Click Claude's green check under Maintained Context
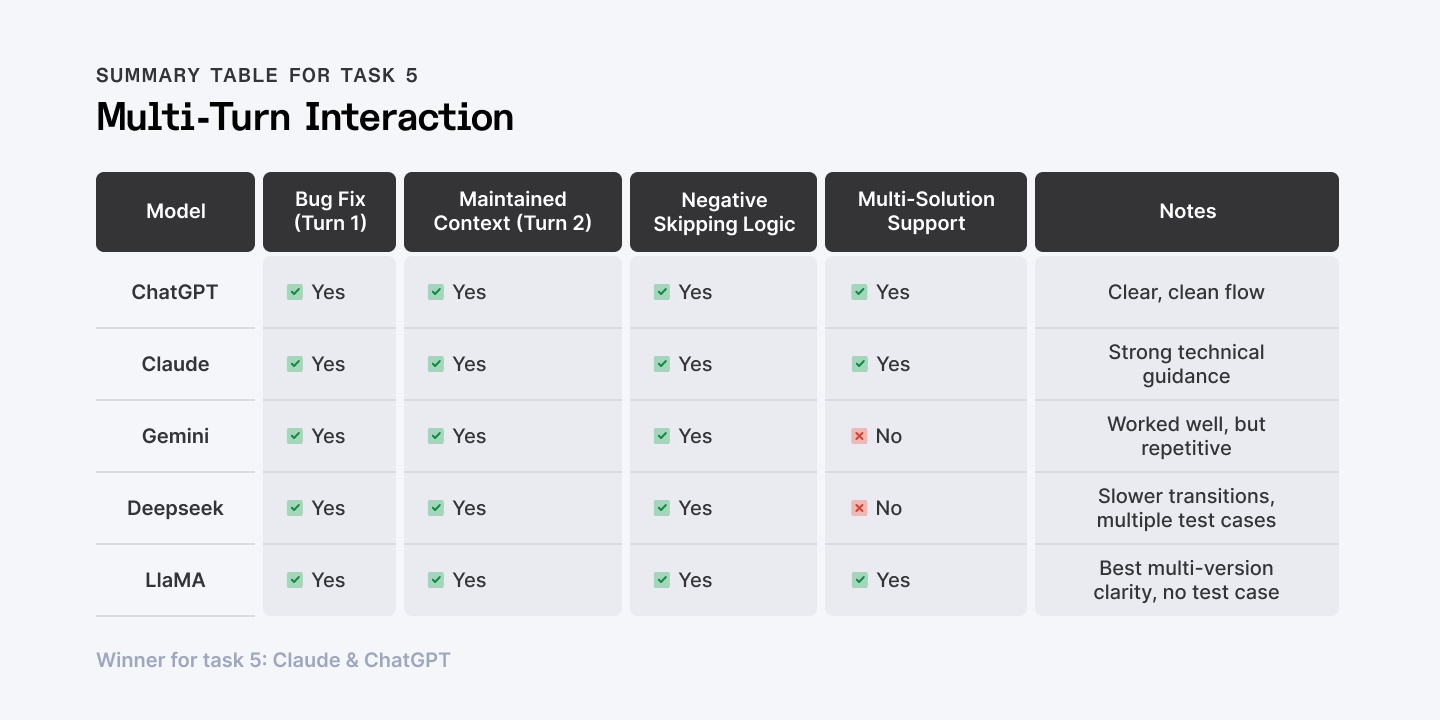The width and height of the screenshot is (1440, 720). click(436, 364)
